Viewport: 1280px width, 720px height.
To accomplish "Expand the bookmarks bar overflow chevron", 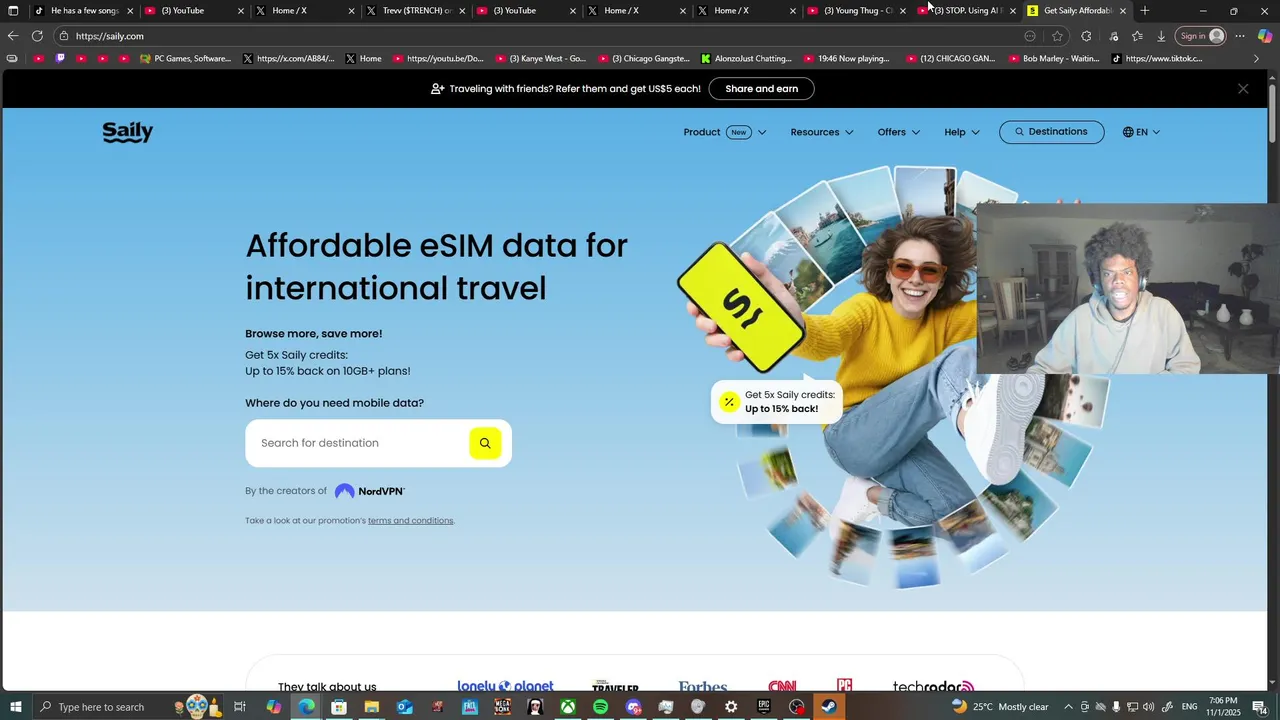I will coord(1257,59).
